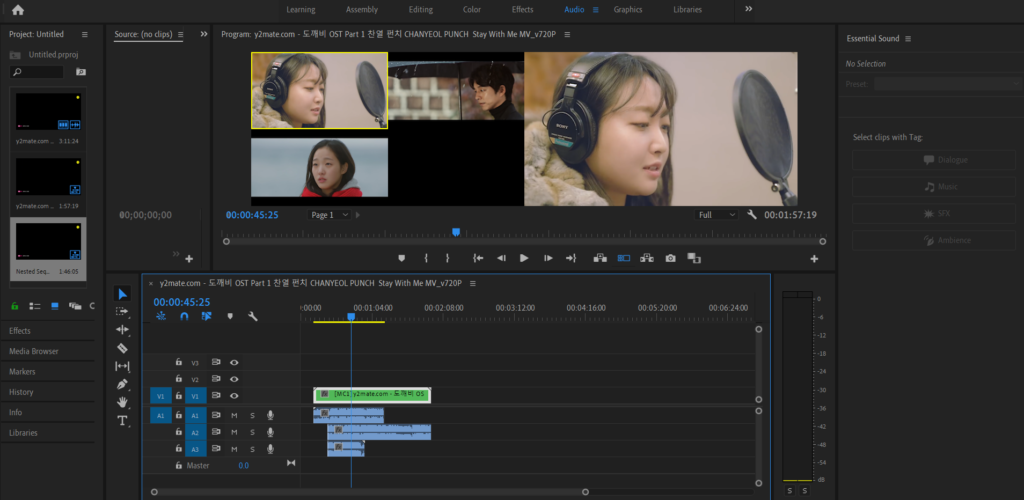Viewport: 1024px width, 500px height.
Task: Select the Pen tool
Action: coord(122,384)
